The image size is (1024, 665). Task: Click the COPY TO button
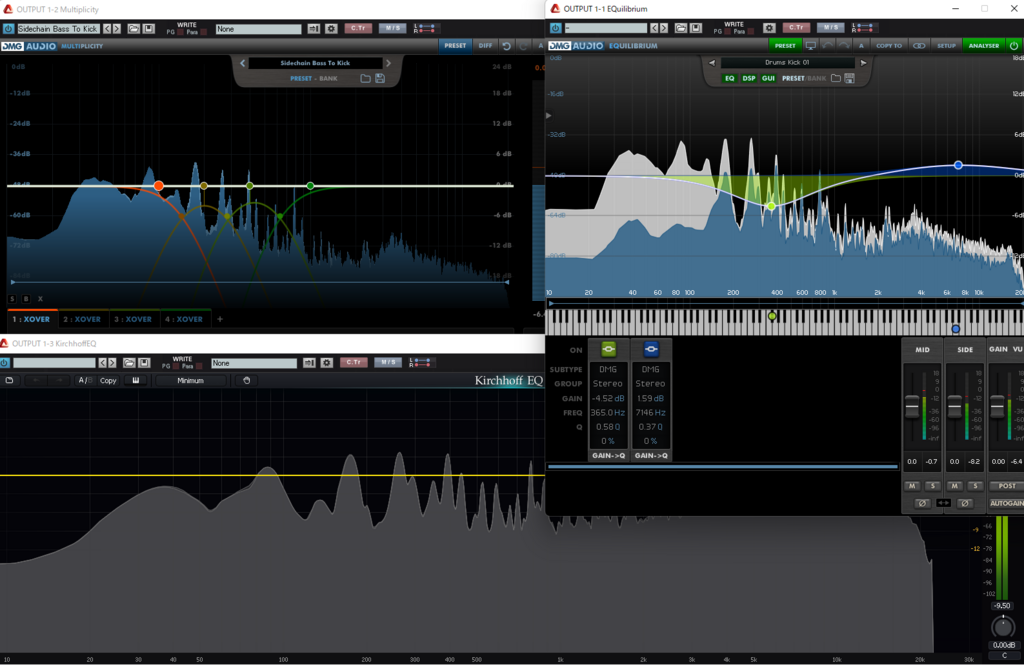coord(888,45)
